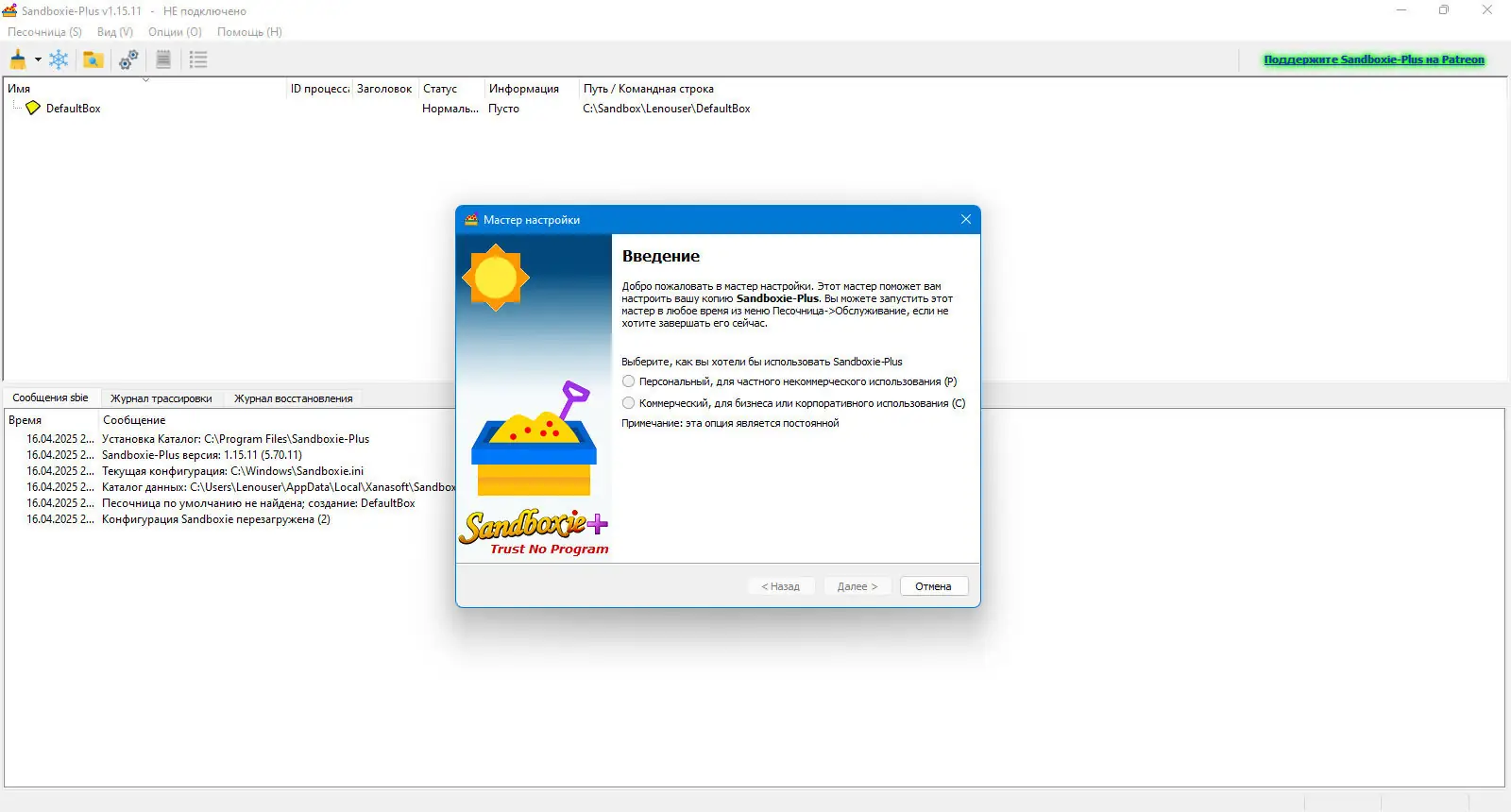Click the Заголовок column header
The height and width of the screenshot is (812, 1511).
[x=384, y=89]
